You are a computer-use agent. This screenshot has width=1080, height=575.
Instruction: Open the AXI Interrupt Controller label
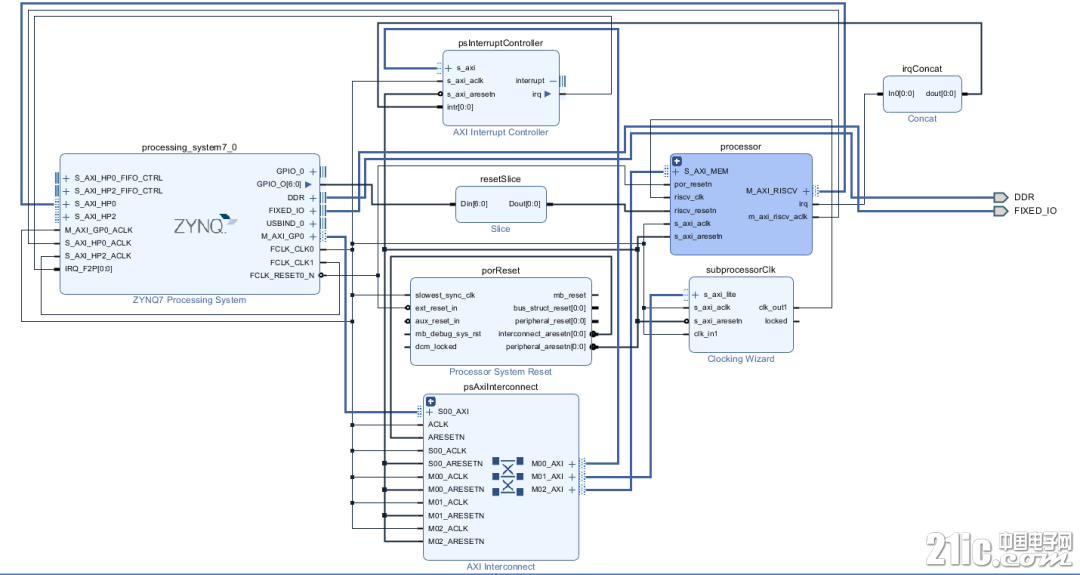pos(501,132)
